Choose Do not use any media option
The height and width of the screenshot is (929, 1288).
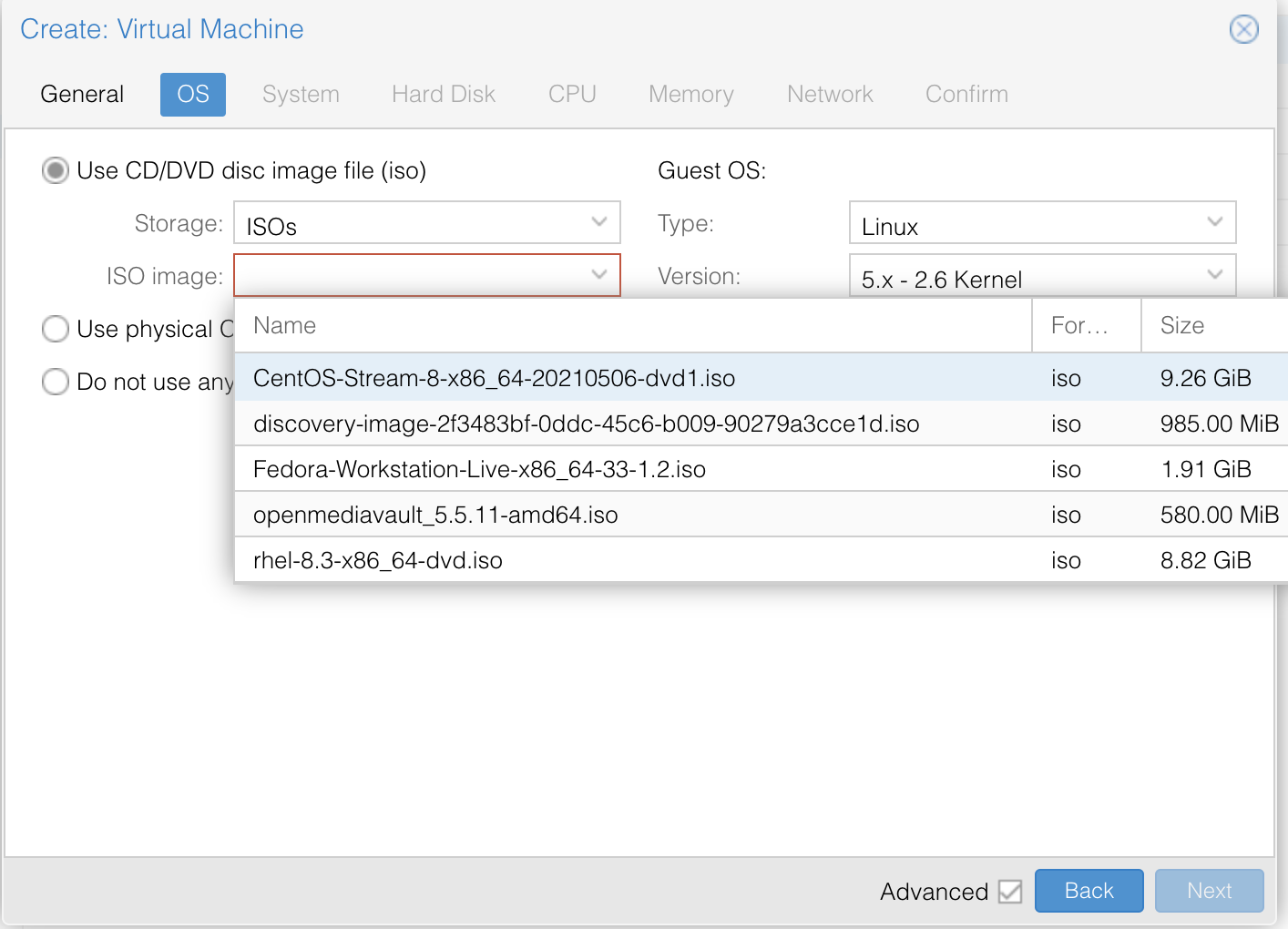56,382
